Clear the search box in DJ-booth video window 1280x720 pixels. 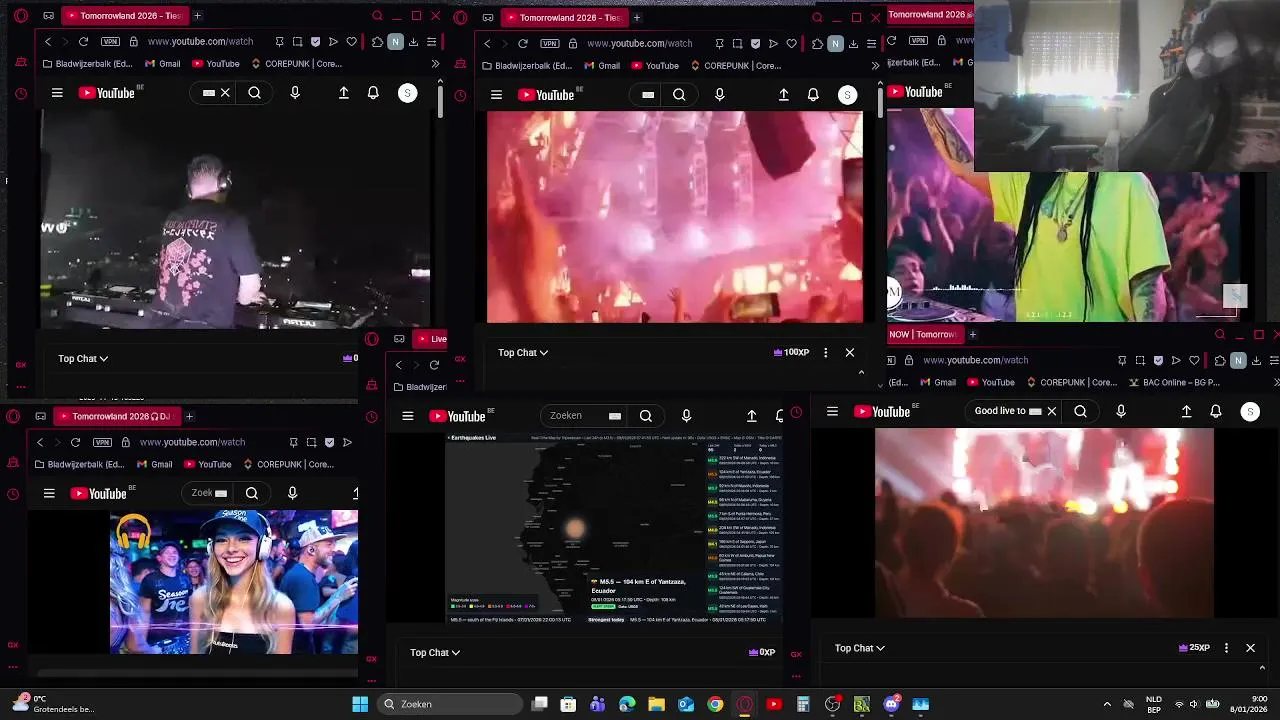pos(225,93)
